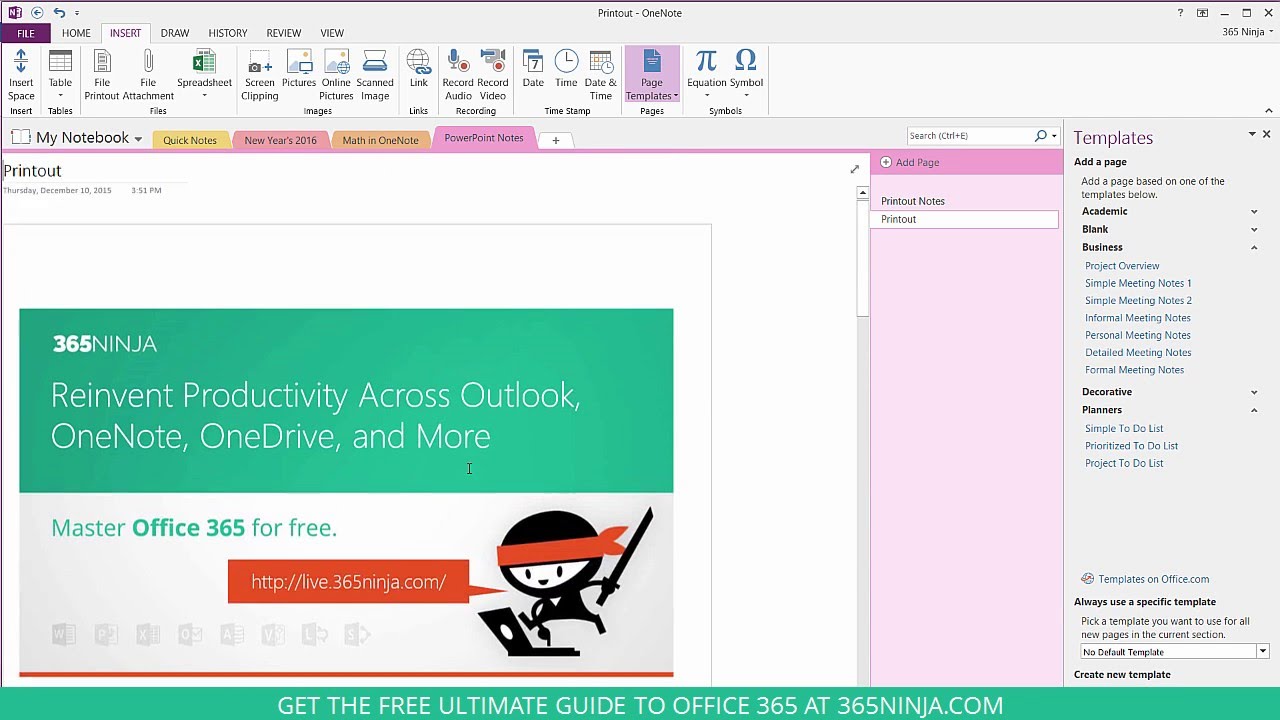Start Record Audio

click(x=458, y=75)
